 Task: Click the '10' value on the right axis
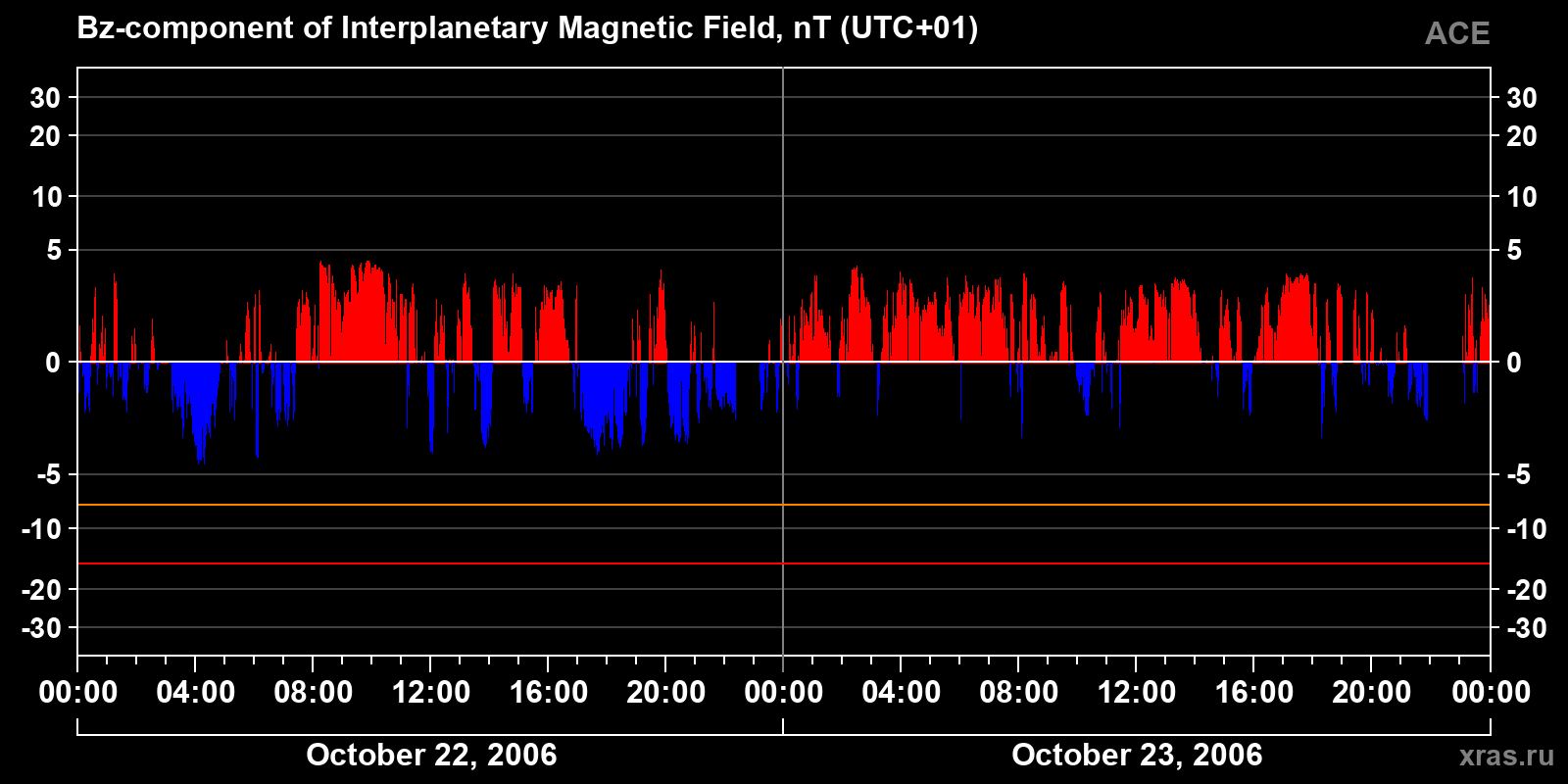[1521, 197]
